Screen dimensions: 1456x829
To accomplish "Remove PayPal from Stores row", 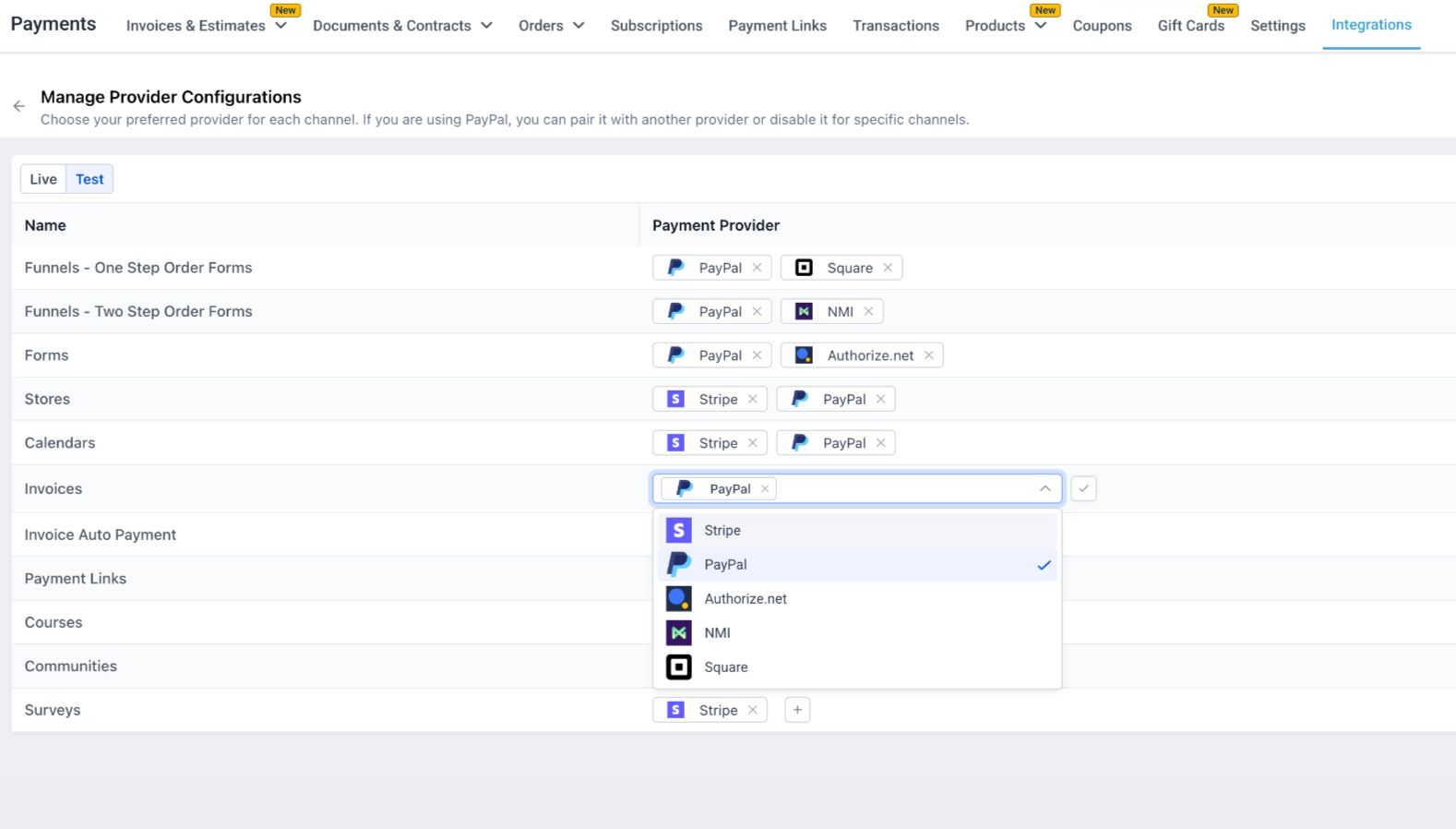I will 881,399.
